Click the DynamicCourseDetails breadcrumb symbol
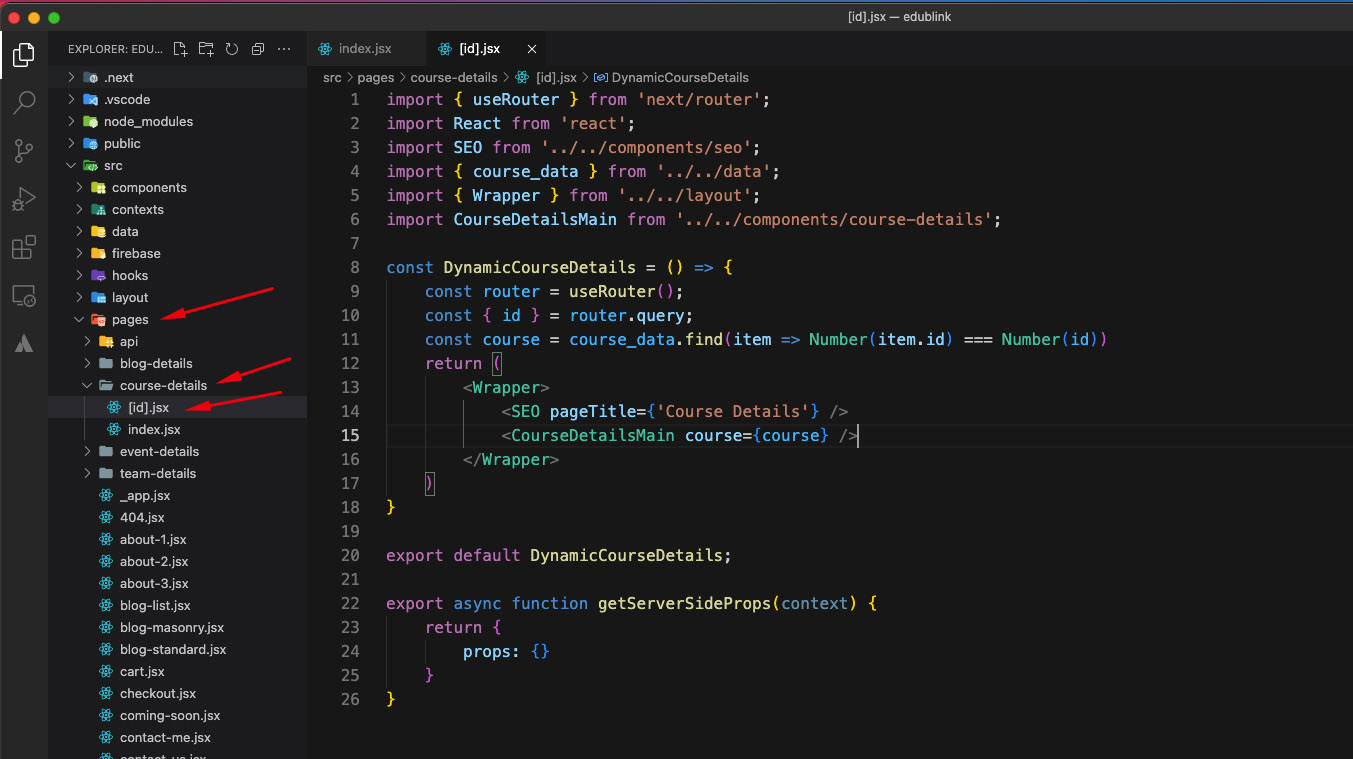 point(680,77)
